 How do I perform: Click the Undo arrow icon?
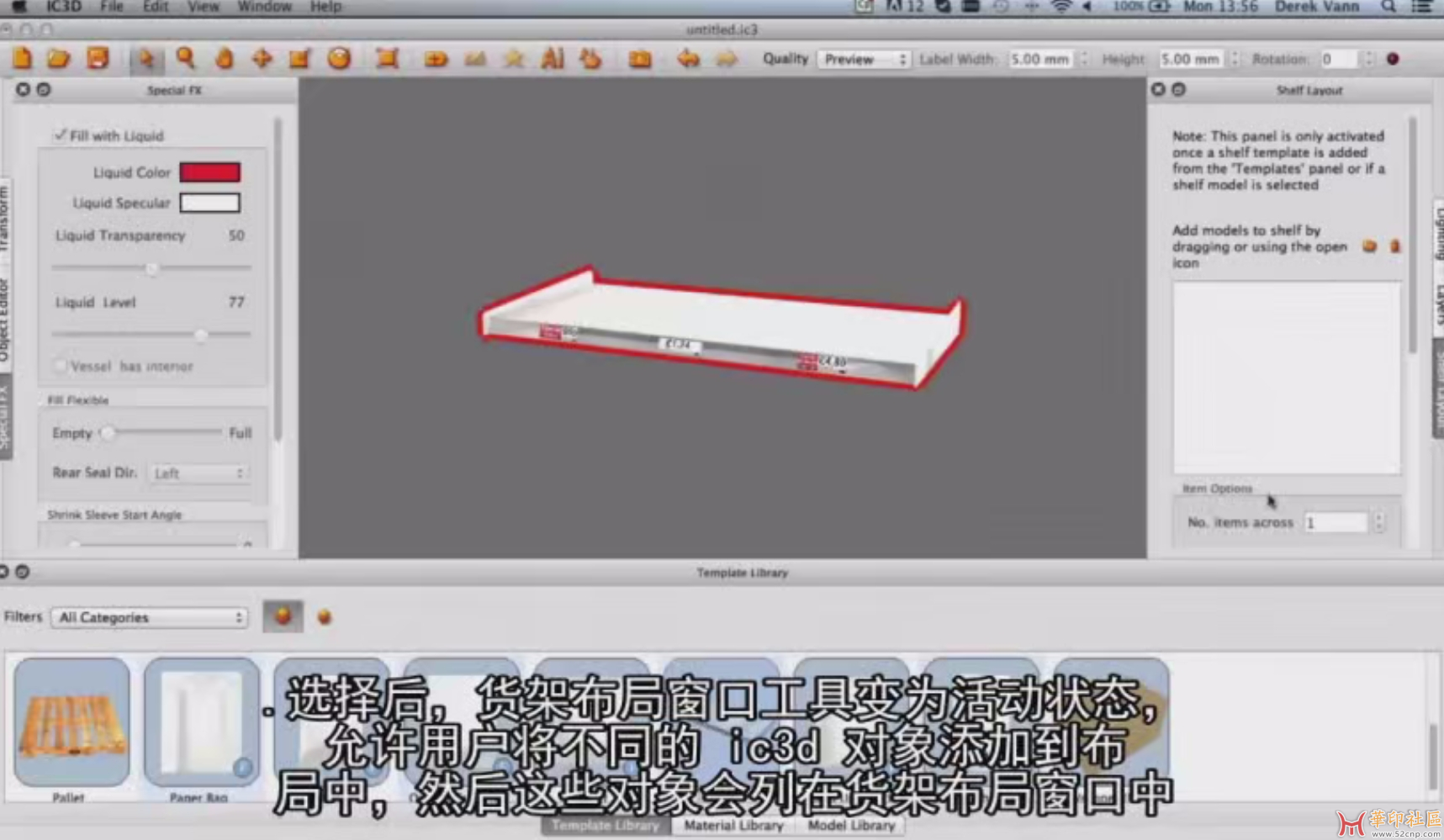pyautogui.click(x=688, y=59)
